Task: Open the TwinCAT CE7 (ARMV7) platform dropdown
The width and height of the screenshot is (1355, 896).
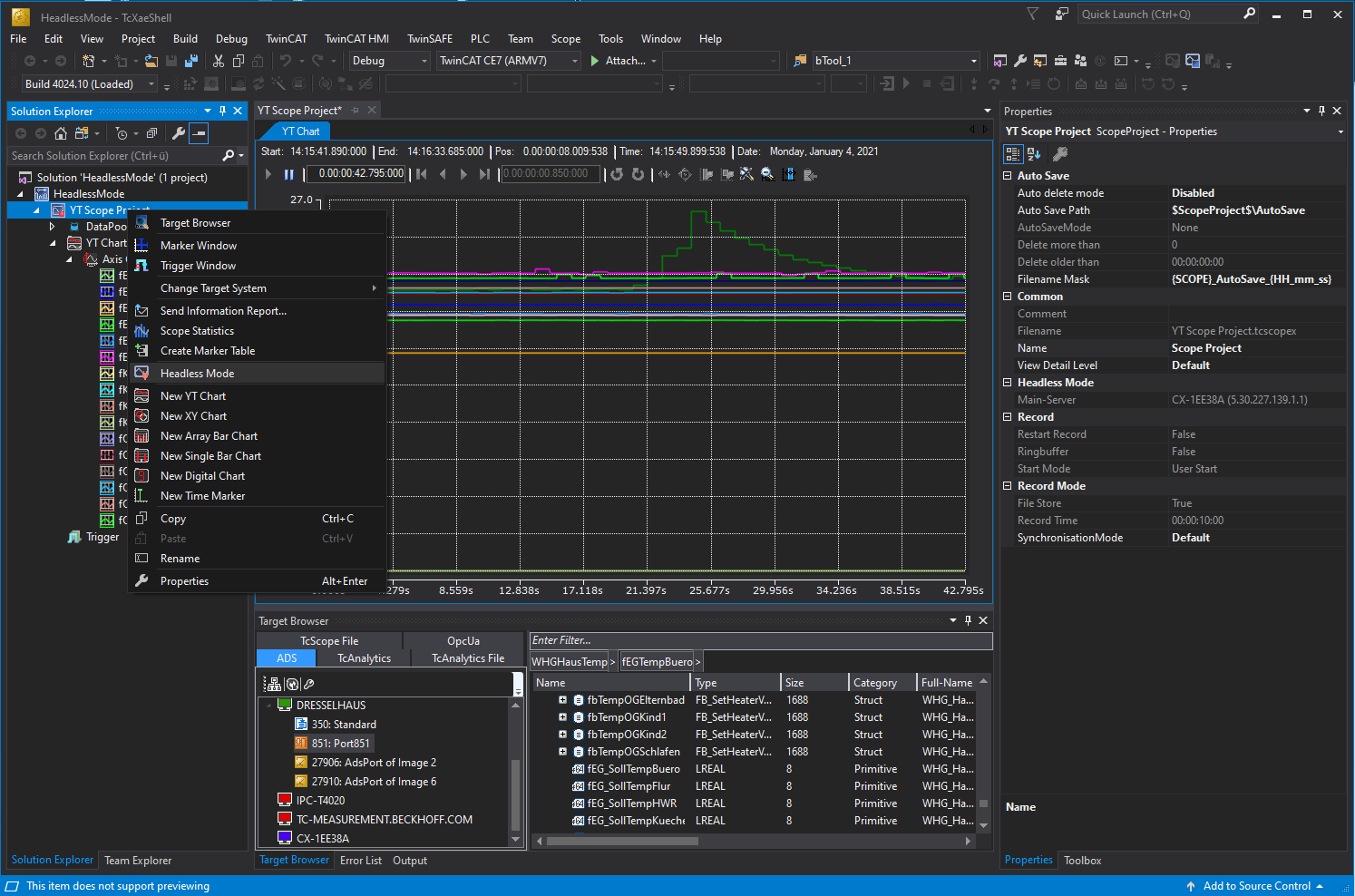Action: coord(508,61)
